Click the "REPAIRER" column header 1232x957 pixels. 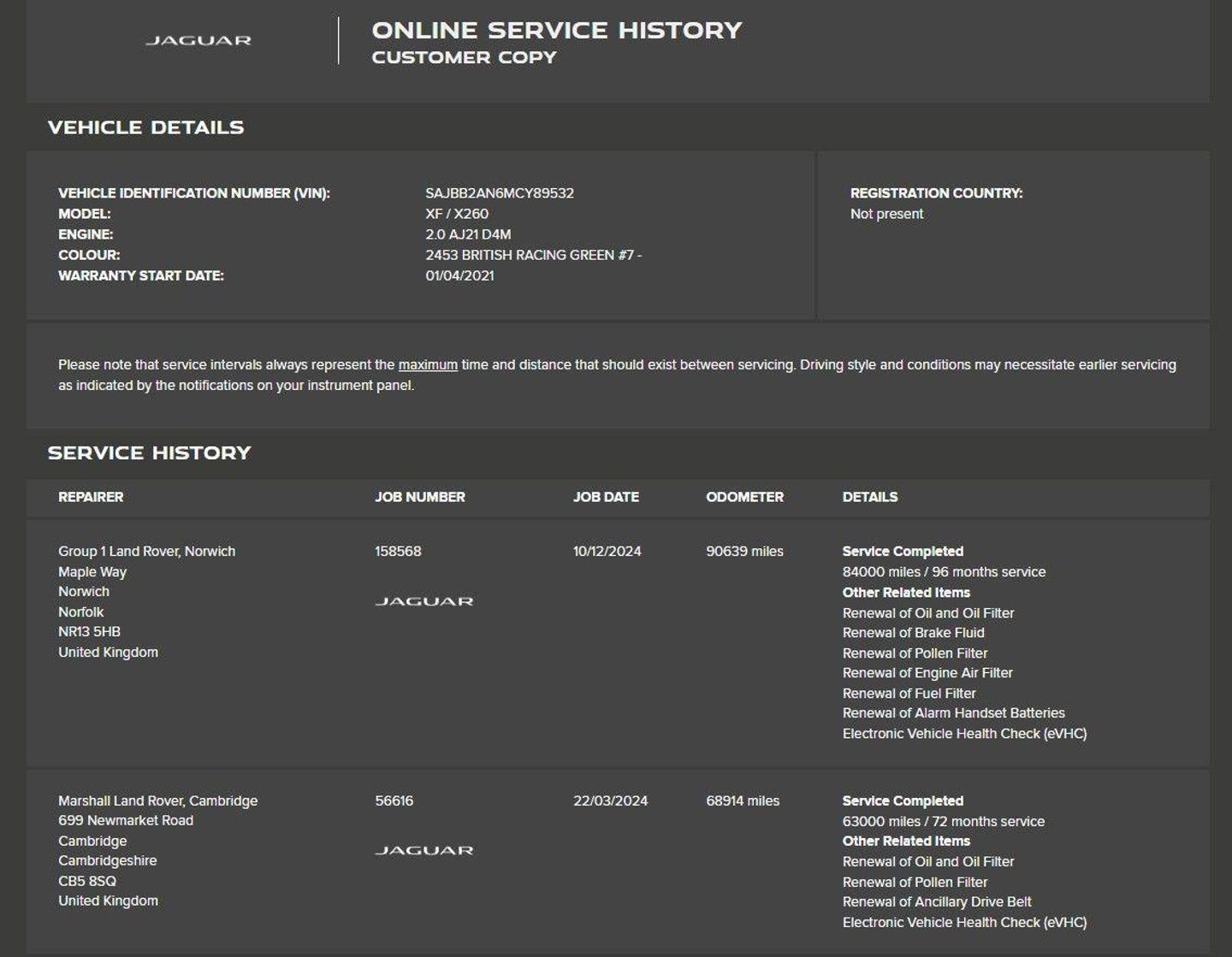tap(91, 497)
